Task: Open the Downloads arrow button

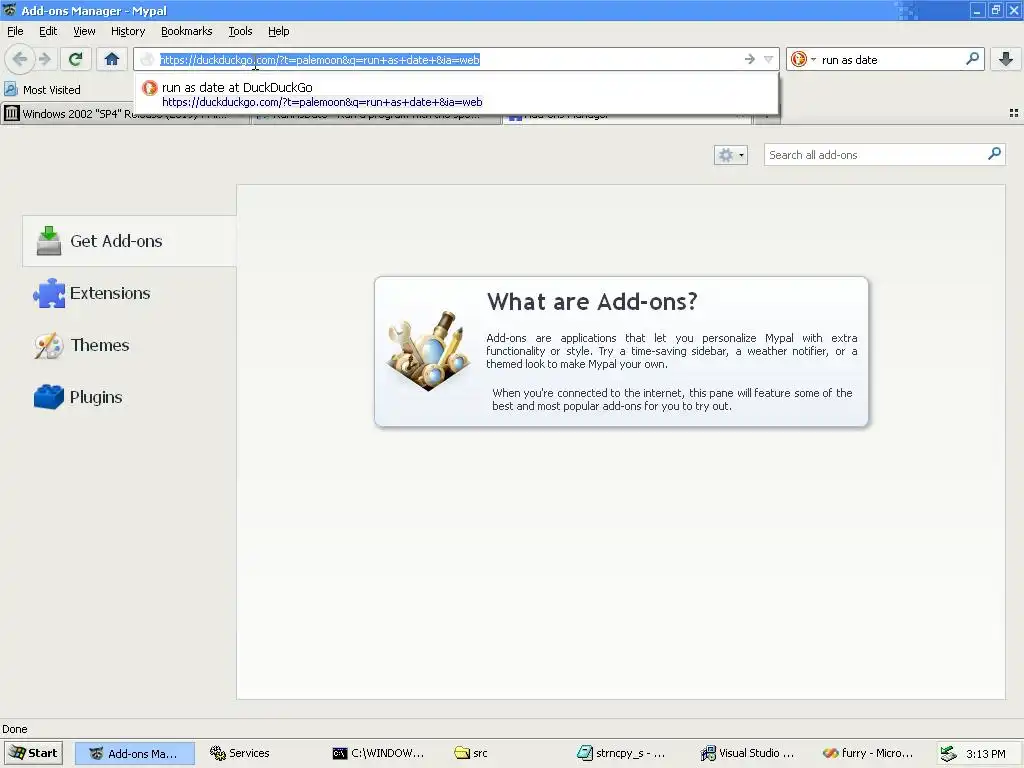Action: click(x=1006, y=59)
